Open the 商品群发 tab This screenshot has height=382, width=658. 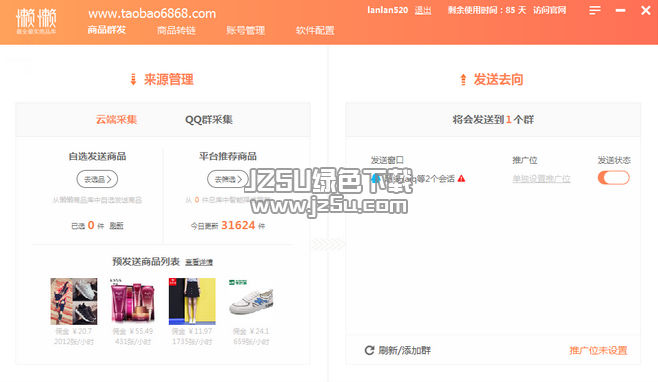(x=107, y=30)
